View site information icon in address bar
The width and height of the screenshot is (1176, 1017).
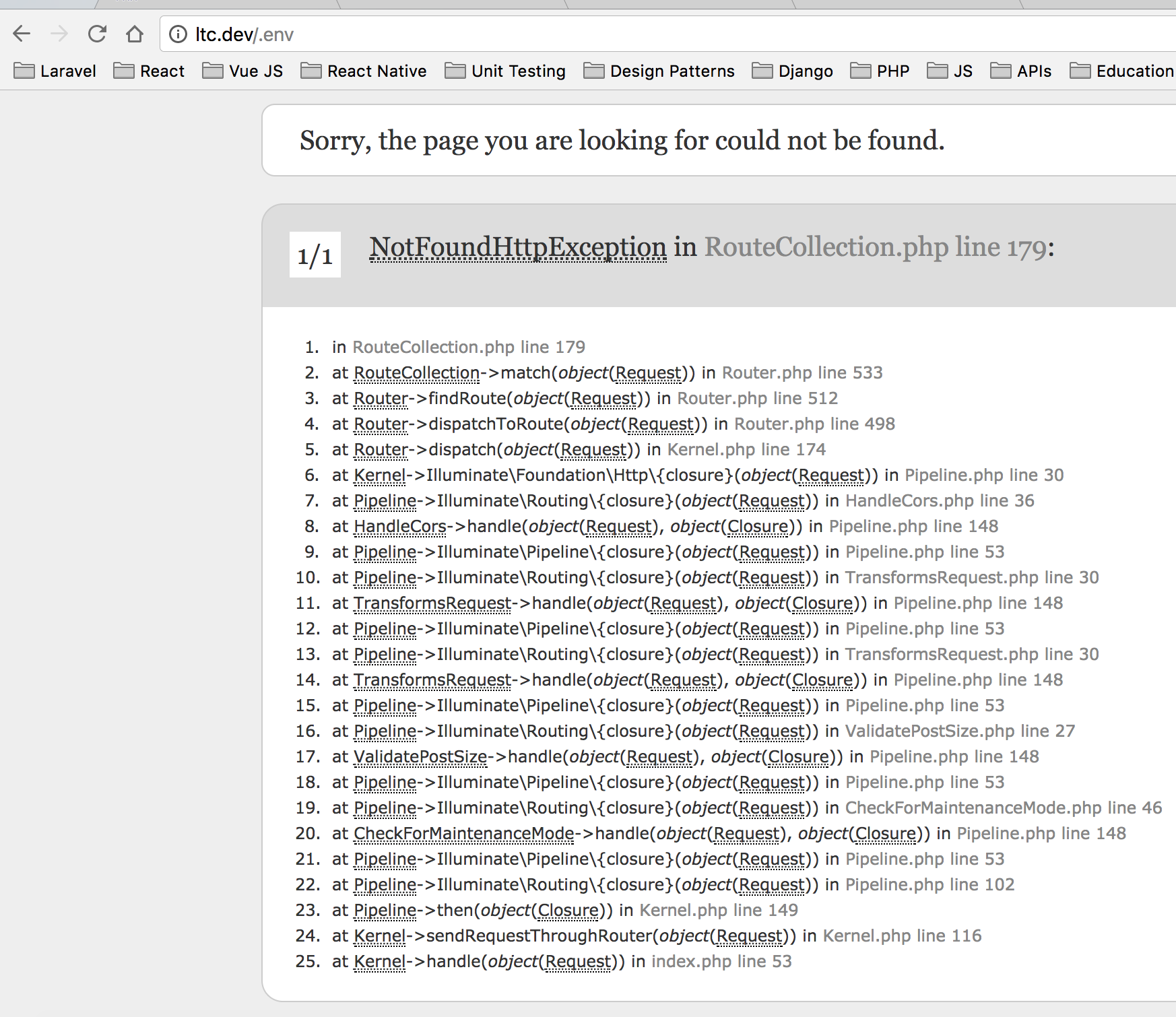coord(178,34)
